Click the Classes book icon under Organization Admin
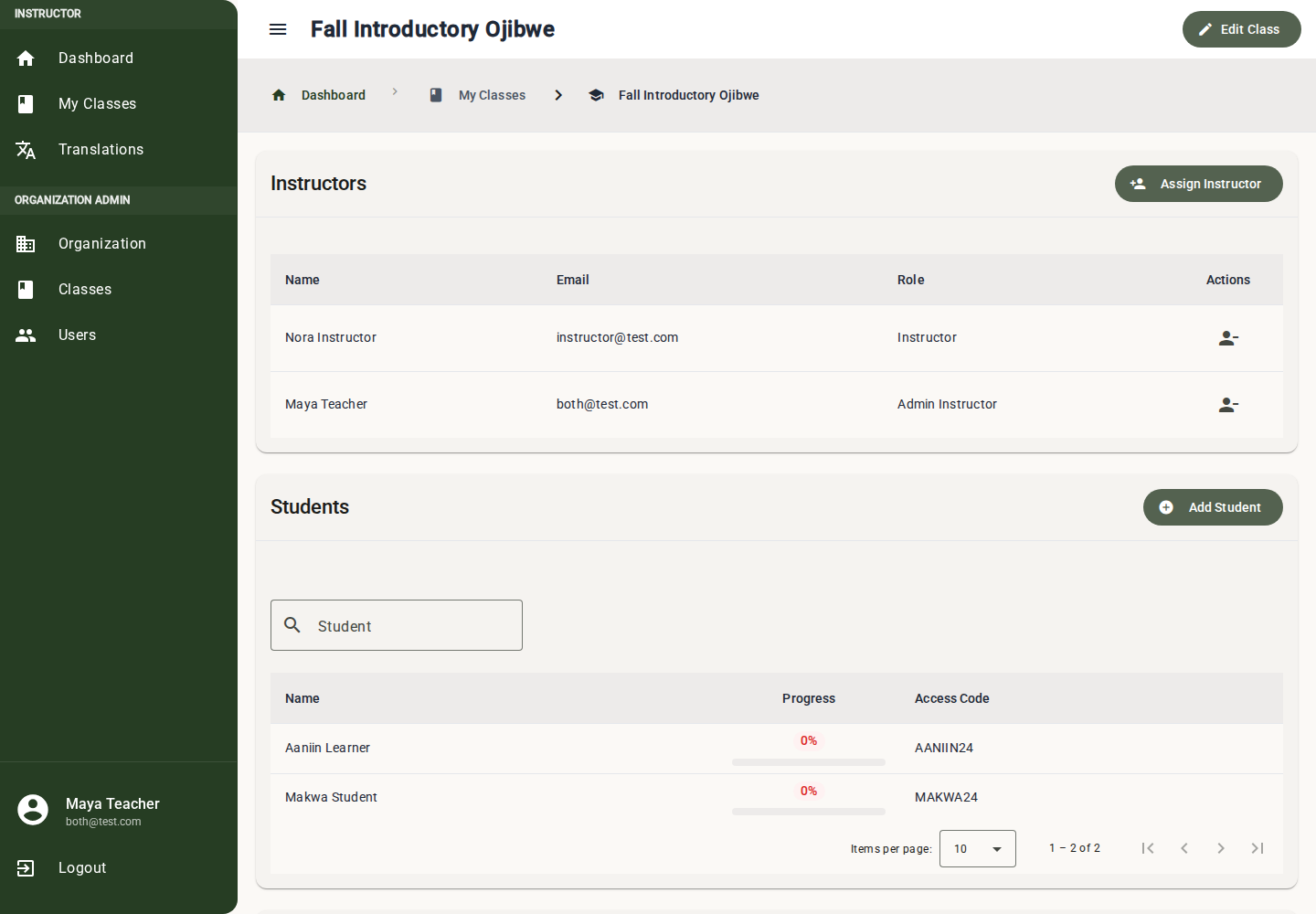The width and height of the screenshot is (1316, 914). 26,290
